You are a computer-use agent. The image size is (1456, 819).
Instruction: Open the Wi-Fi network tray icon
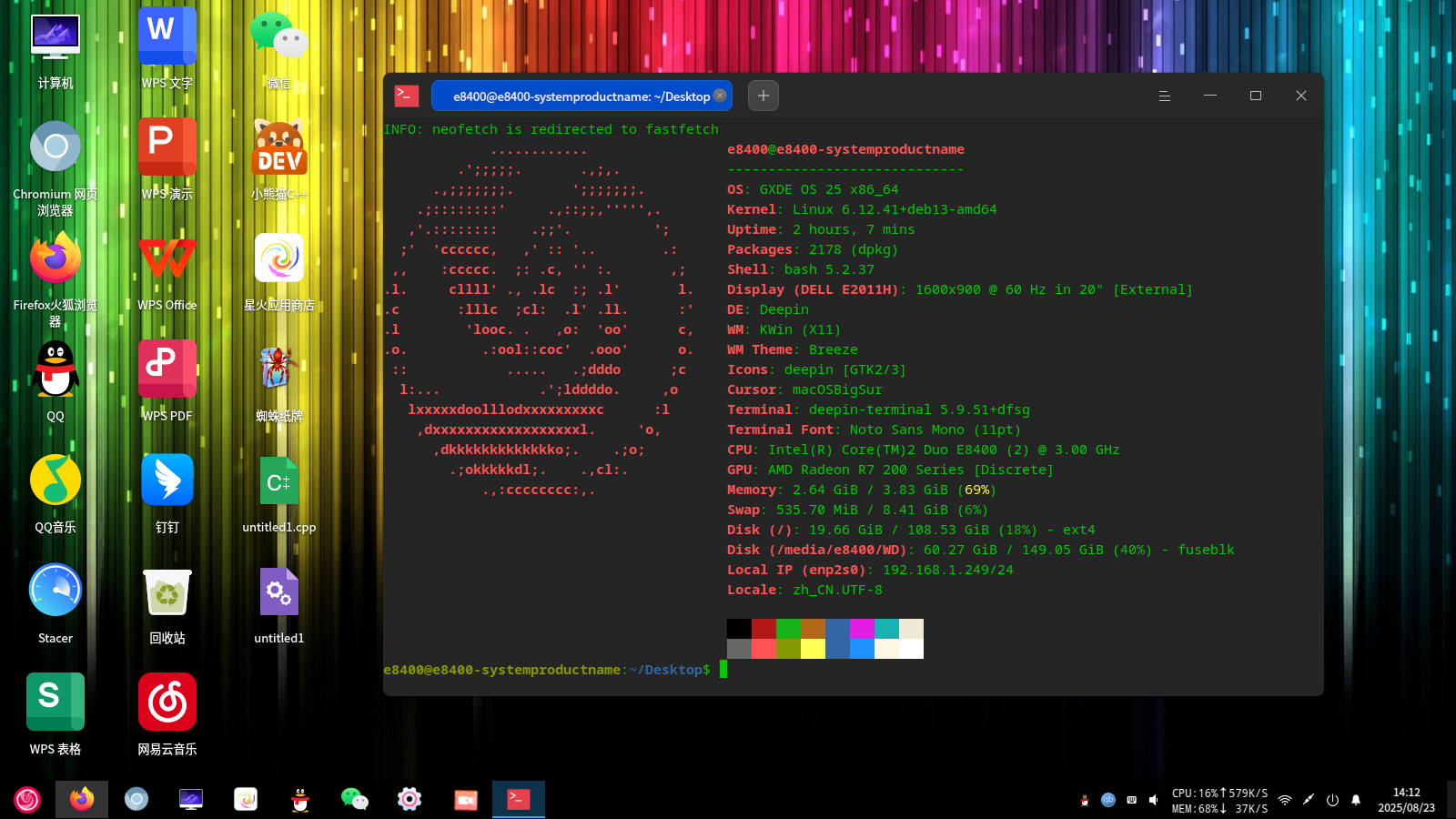coord(1285,800)
